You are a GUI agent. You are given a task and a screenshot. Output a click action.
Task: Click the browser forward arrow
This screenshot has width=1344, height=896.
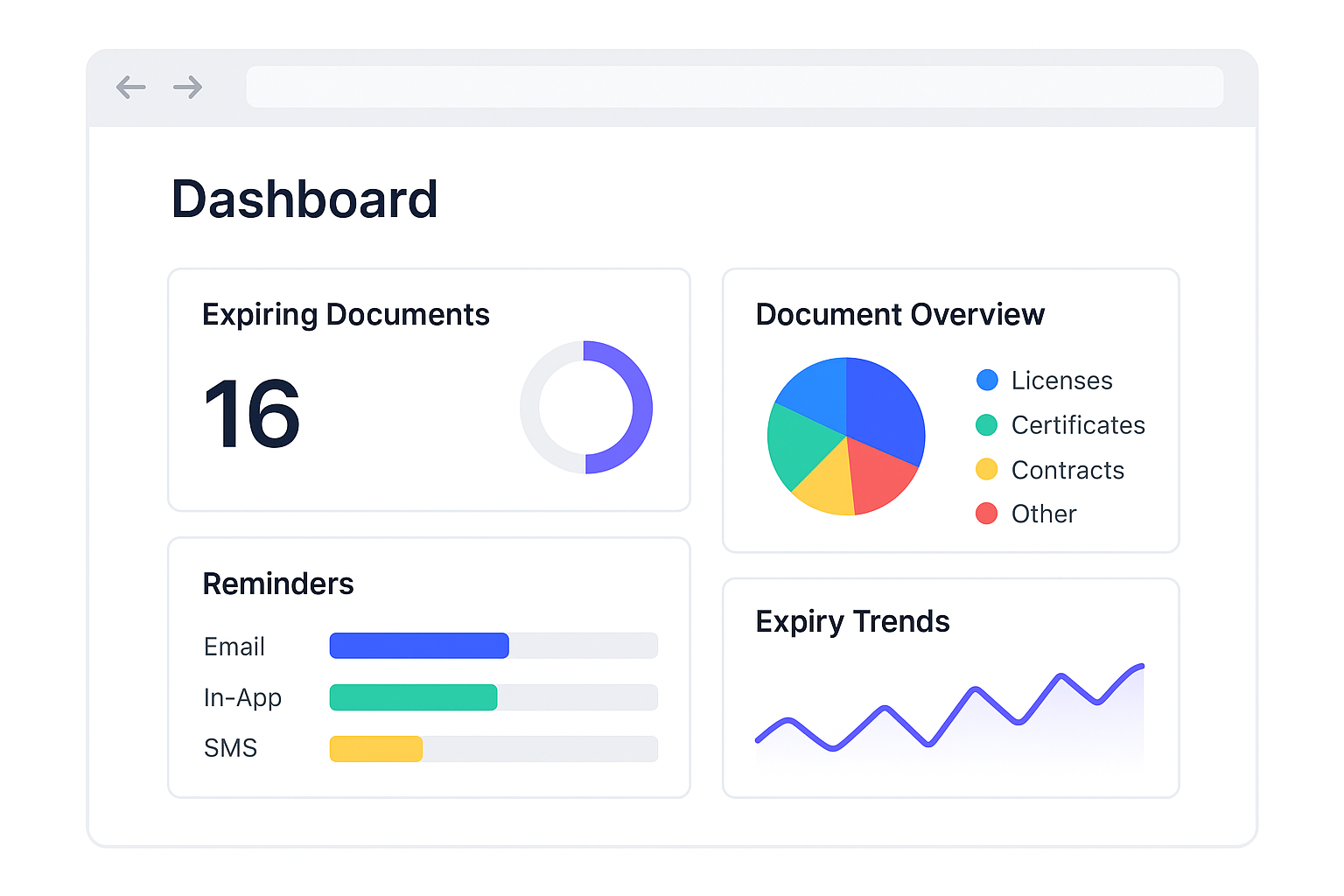186,87
